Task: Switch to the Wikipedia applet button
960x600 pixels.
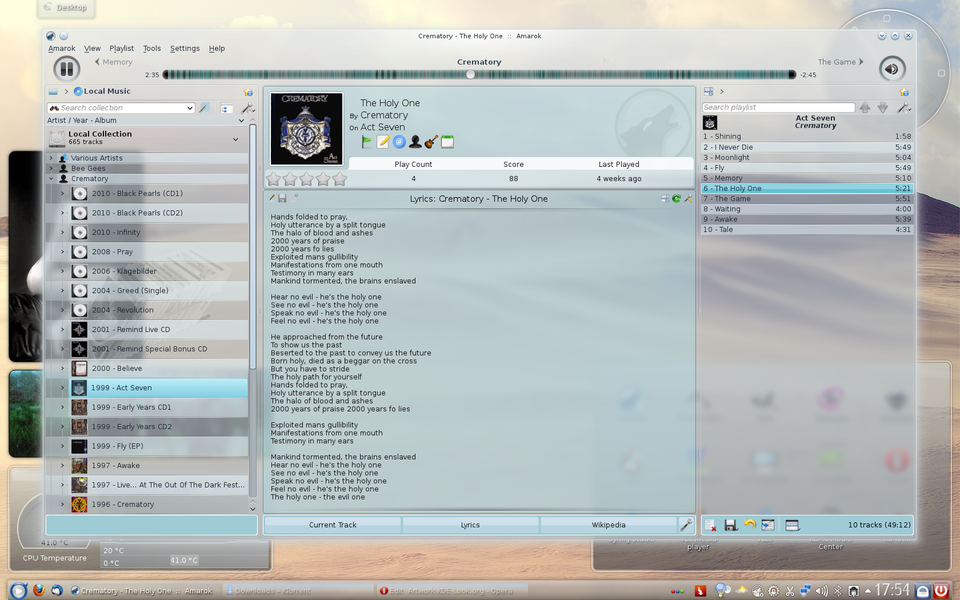Action: (609, 525)
